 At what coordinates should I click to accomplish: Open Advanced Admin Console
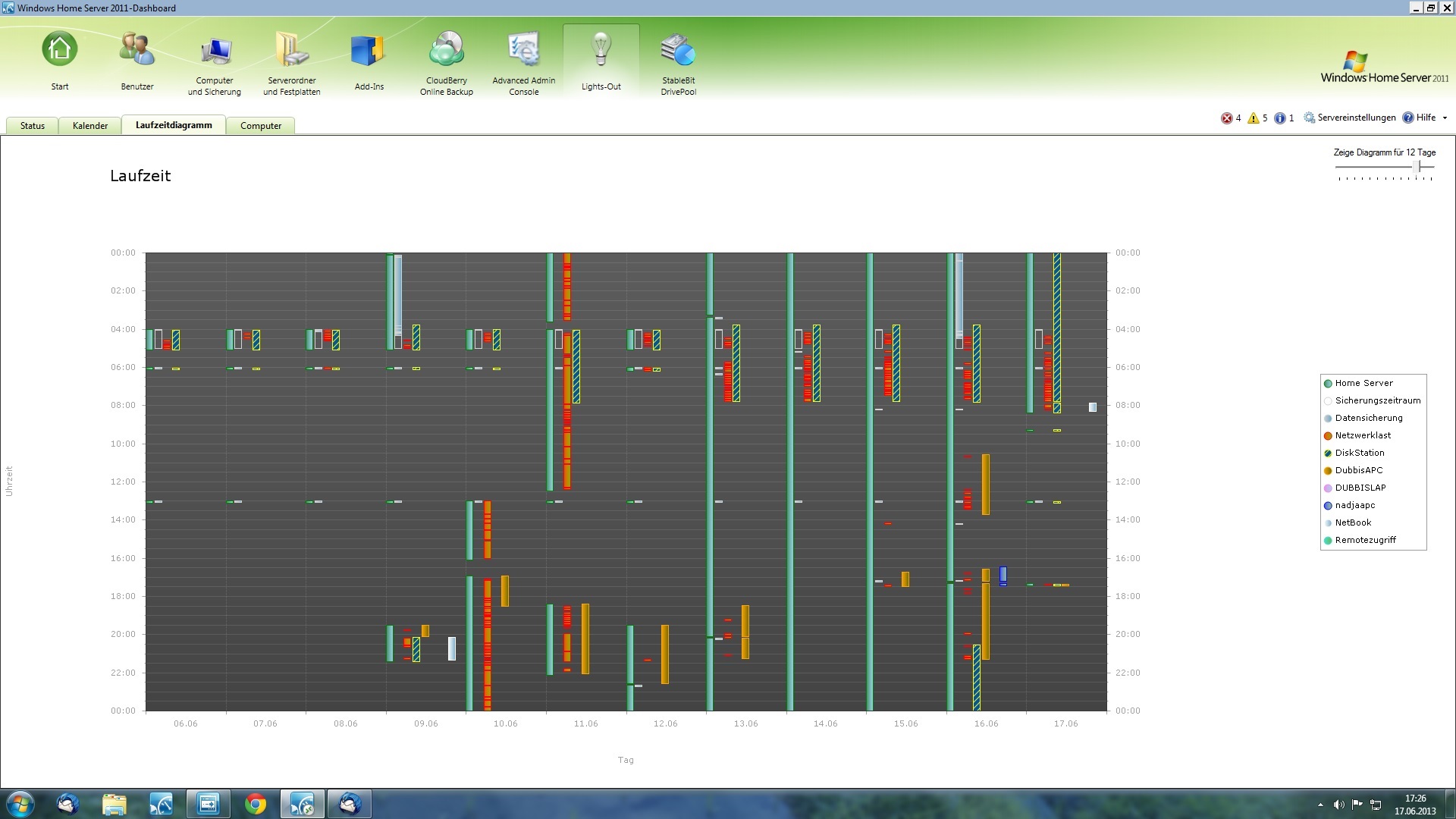coord(524,52)
